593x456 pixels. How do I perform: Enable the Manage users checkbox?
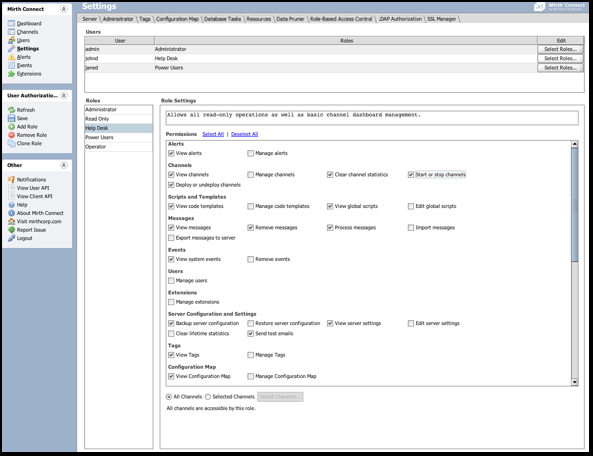click(x=171, y=281)
